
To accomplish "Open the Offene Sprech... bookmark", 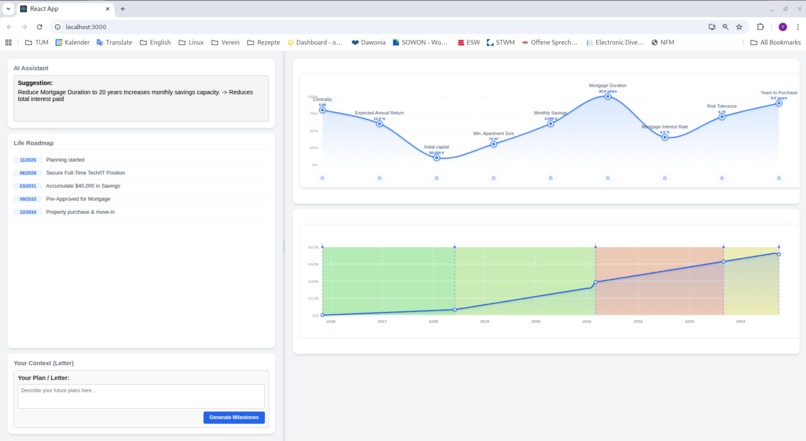I will 549,42.
